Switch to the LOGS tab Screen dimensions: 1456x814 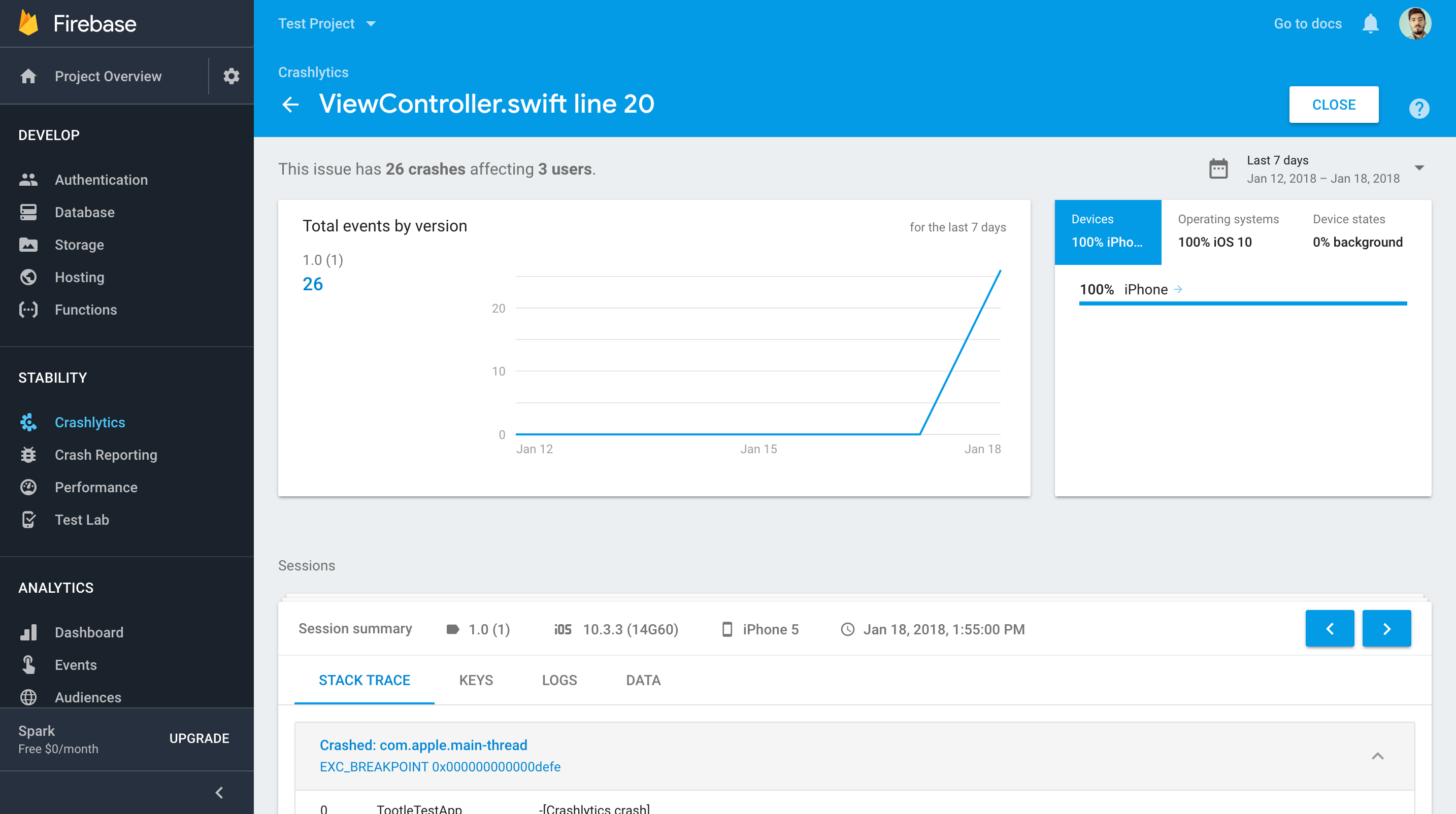559,680
